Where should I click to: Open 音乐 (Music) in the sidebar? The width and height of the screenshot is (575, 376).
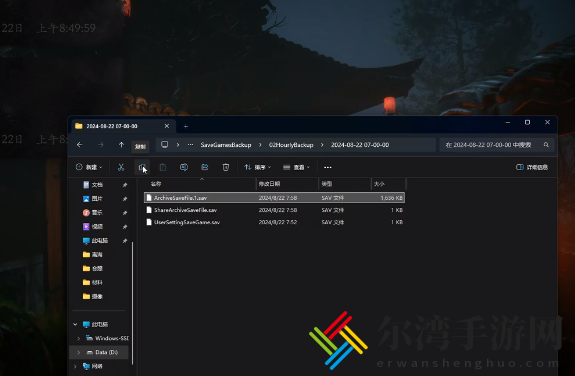(x=97, y=212)
